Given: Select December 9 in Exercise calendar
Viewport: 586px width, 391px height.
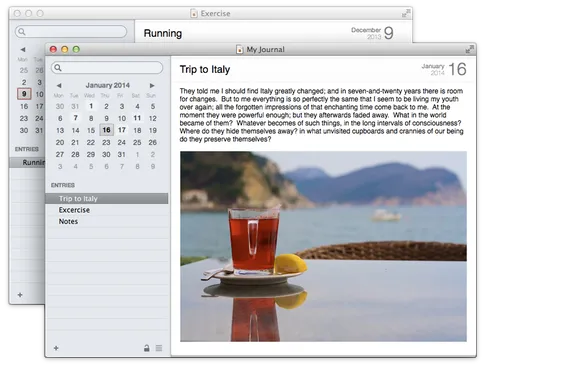Looking at the screenshot, I should point(24,94).
